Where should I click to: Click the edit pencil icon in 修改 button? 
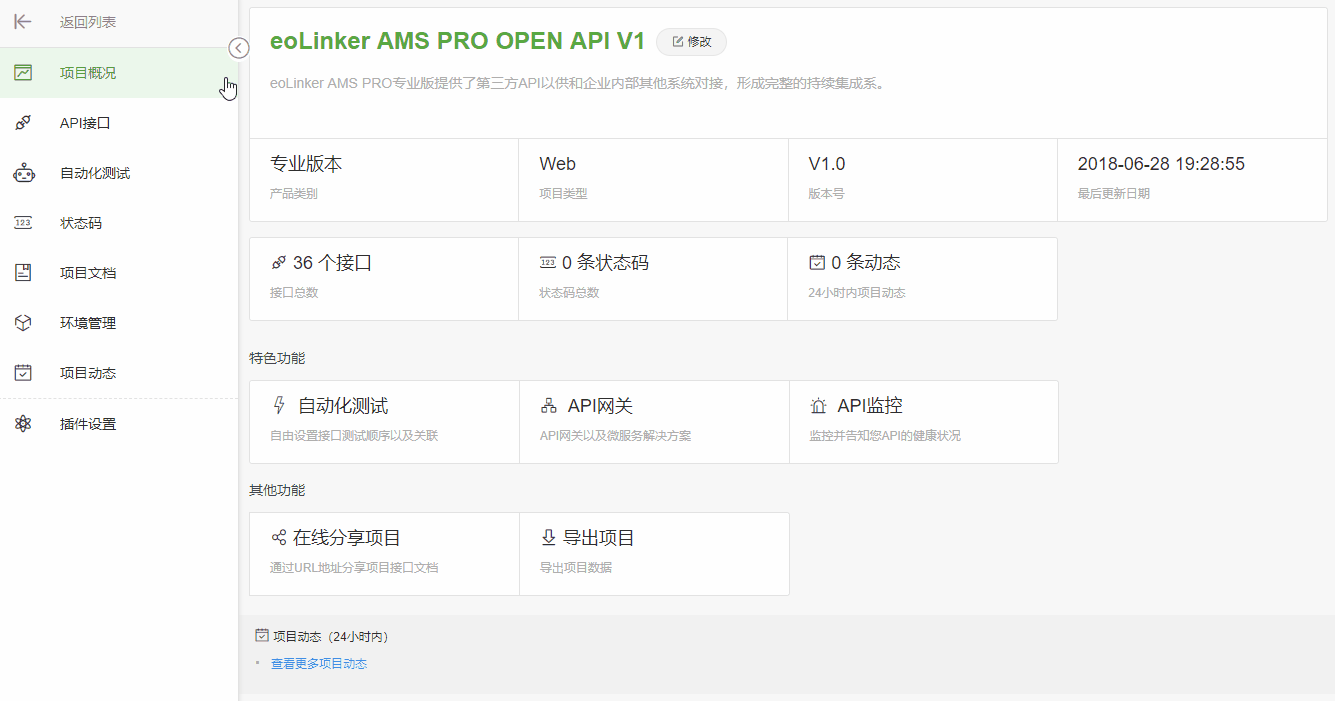click(678, 42)
